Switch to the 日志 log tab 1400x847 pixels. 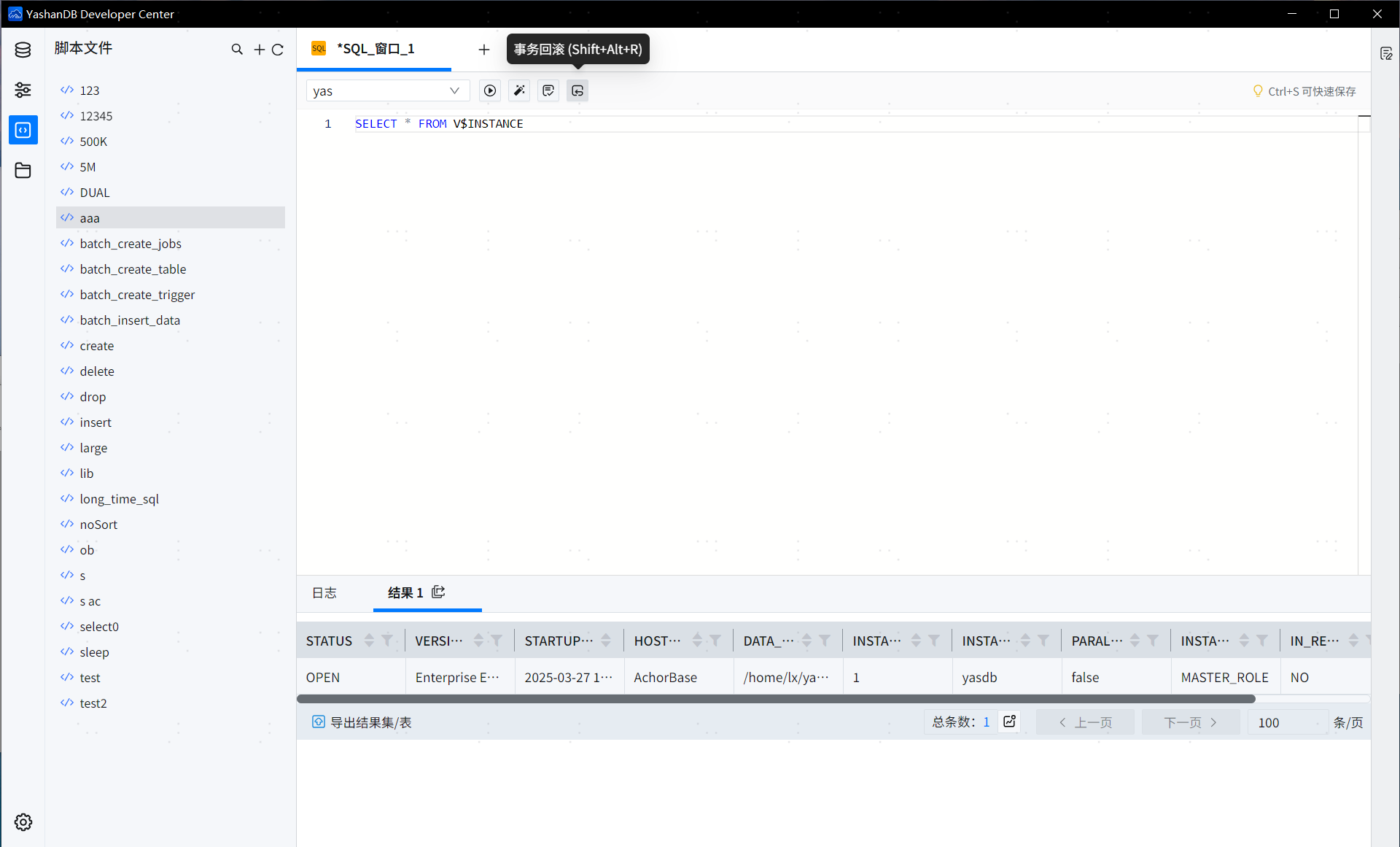click(x=324, y=592)
